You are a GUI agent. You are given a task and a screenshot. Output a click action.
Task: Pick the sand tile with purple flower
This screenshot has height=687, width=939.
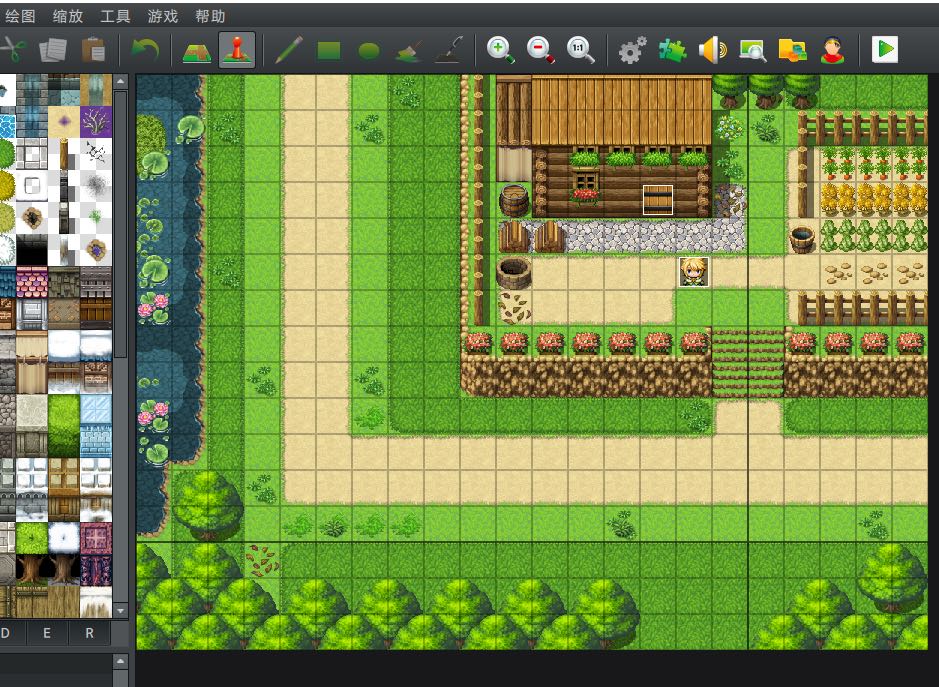(63, 122)
